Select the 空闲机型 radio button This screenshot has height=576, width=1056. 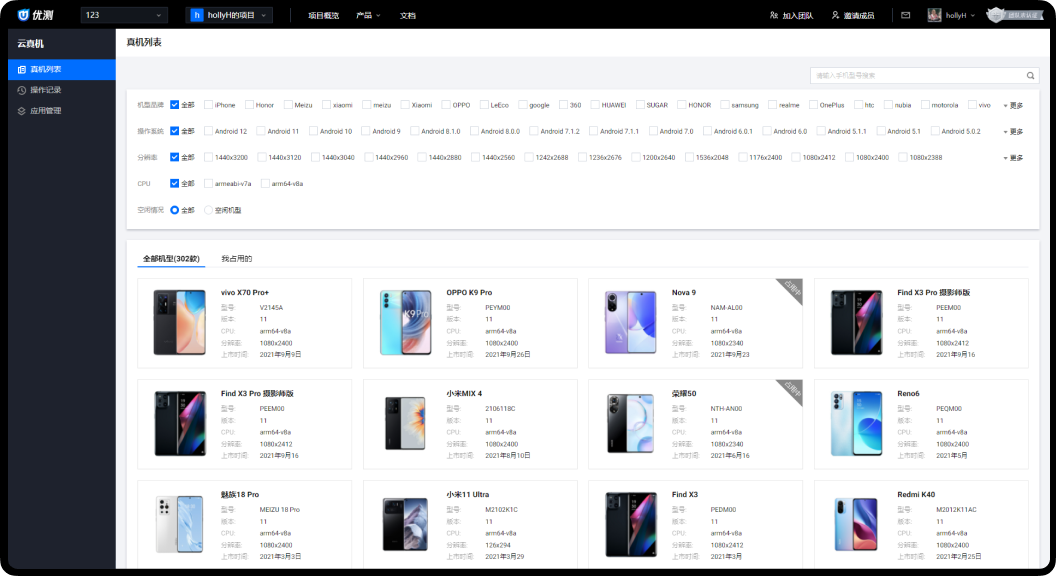coord(208,210)
